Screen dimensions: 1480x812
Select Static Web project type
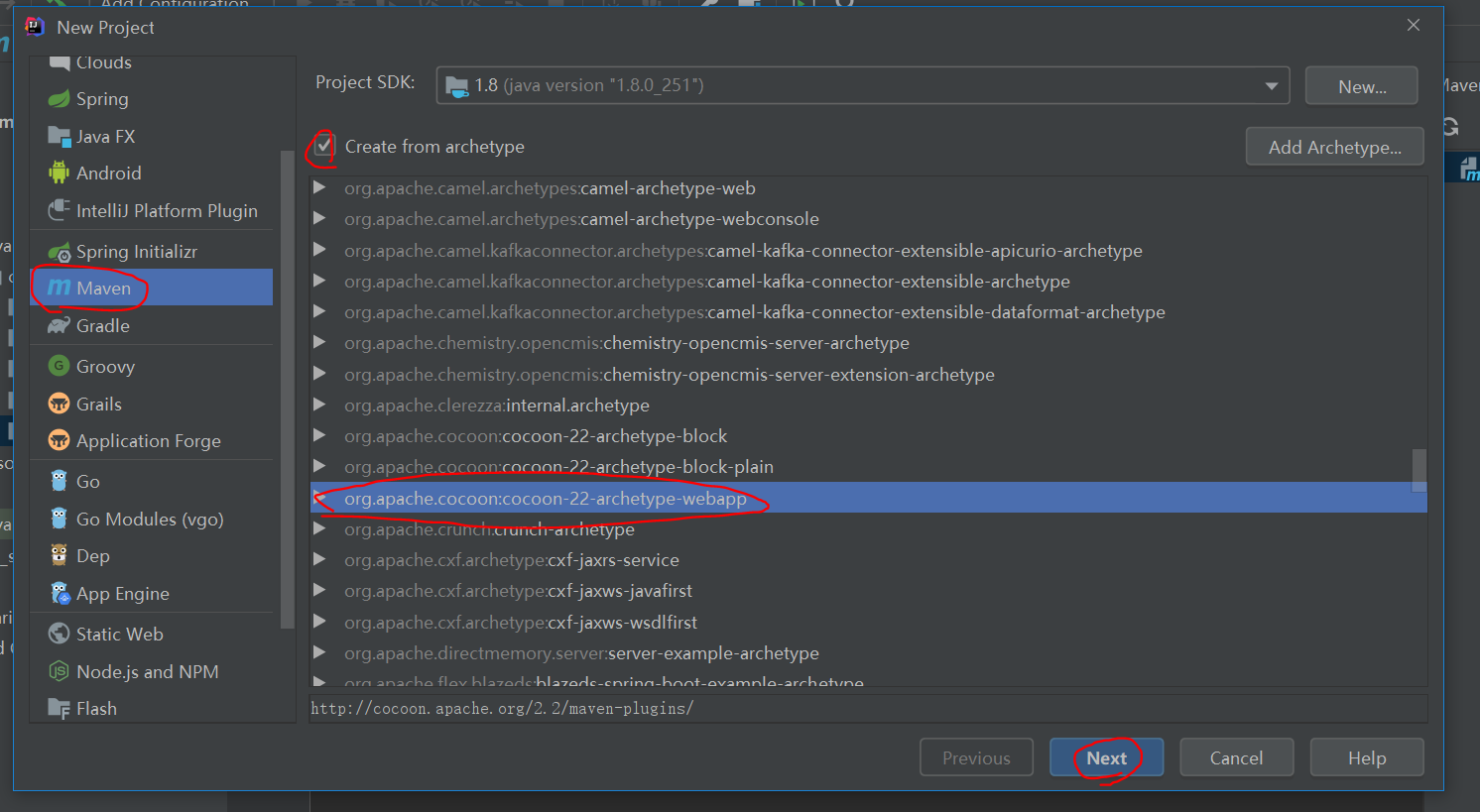tap(152, 635)
